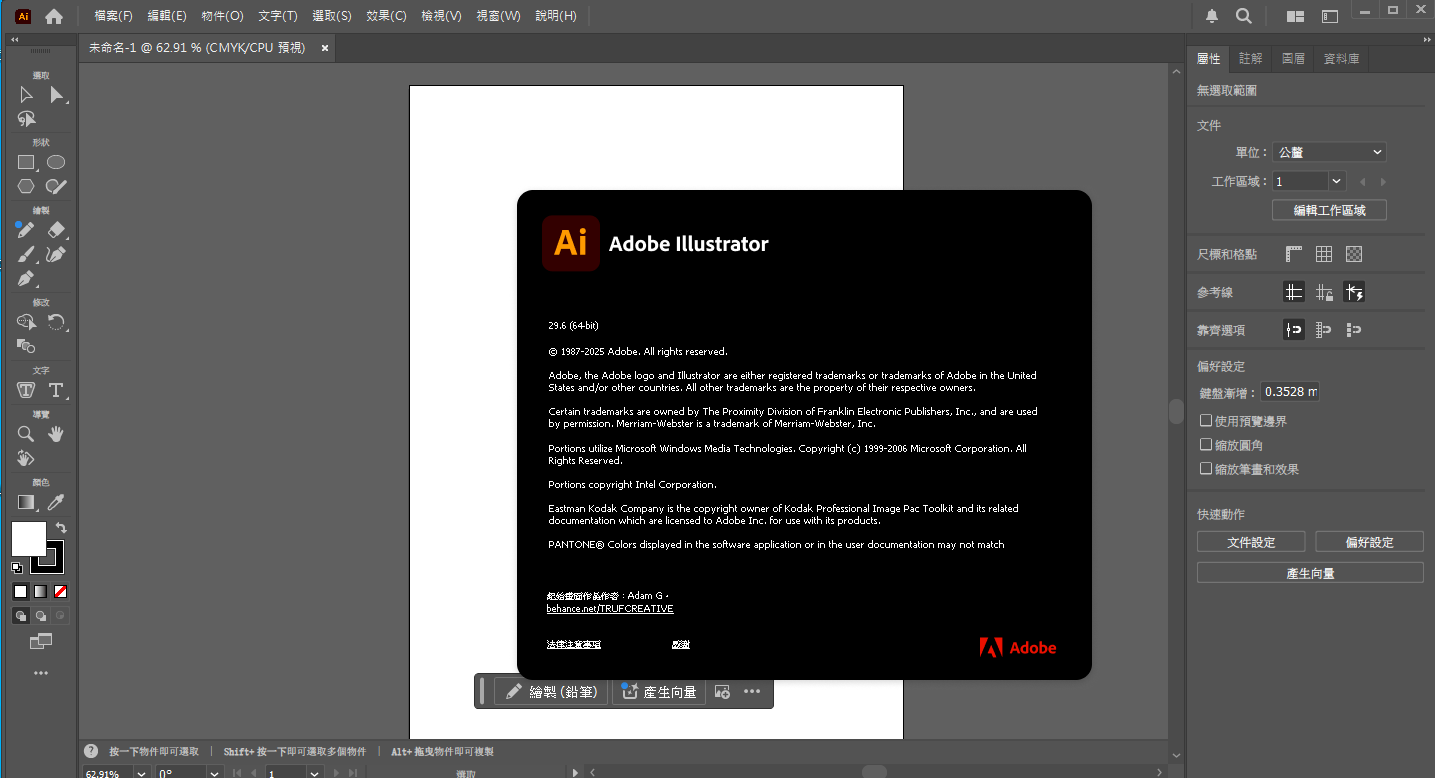1435x778 pixels.
Task: Open artboard navigation dropdown in status bar
Action: tap(314, 773)
